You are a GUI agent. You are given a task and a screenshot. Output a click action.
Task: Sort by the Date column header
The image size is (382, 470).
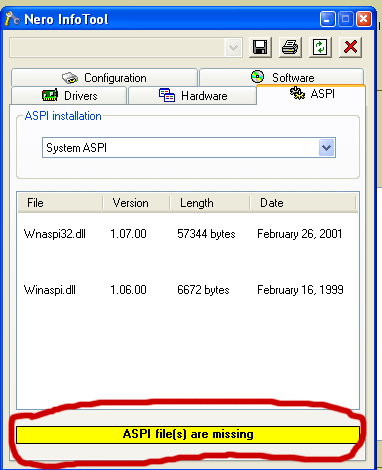click(x=303, y=203)
